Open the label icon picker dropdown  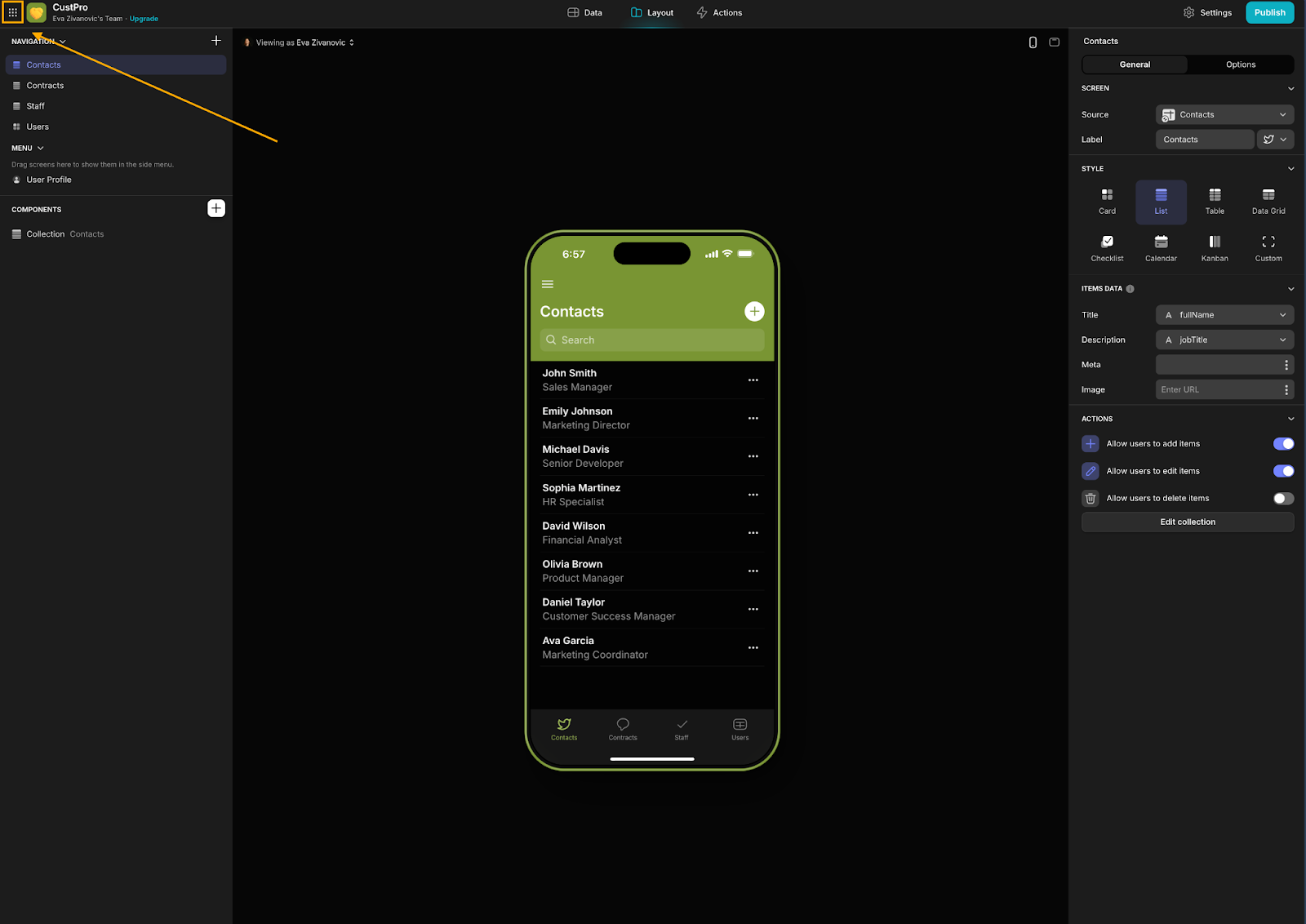(x=1275, y=140)
